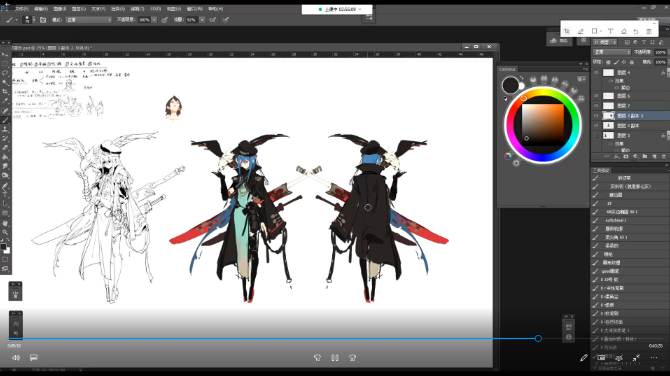The height and width of the screenshot is (376, 670).
Task: Click the video progress bar handle
Action: (538, 338)
